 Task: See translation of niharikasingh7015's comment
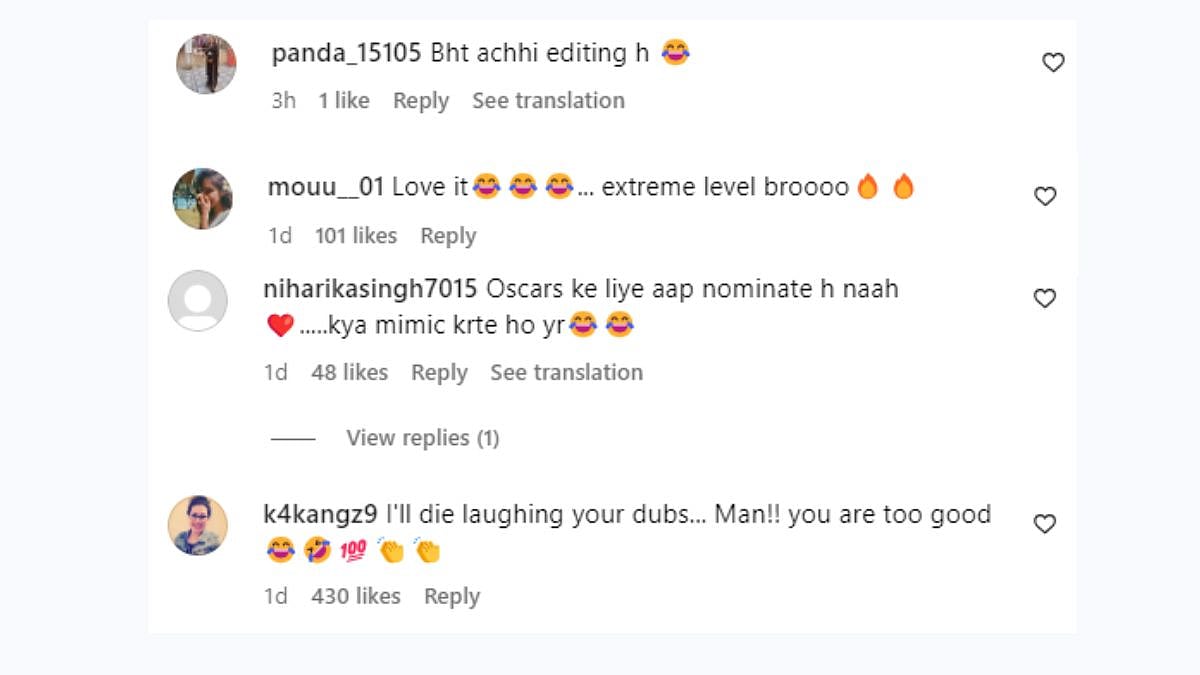coord(566,373)
